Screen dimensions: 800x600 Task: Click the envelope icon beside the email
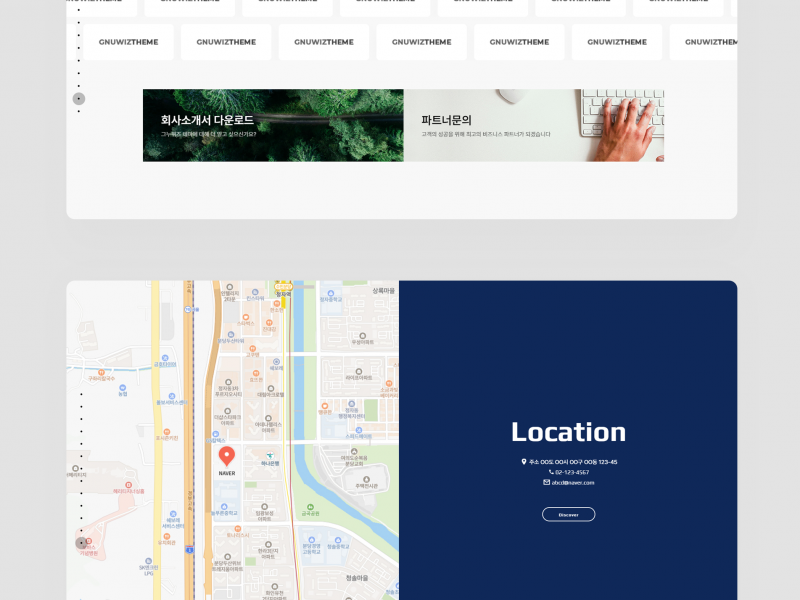pyautogui.click(x=546, y=482)
